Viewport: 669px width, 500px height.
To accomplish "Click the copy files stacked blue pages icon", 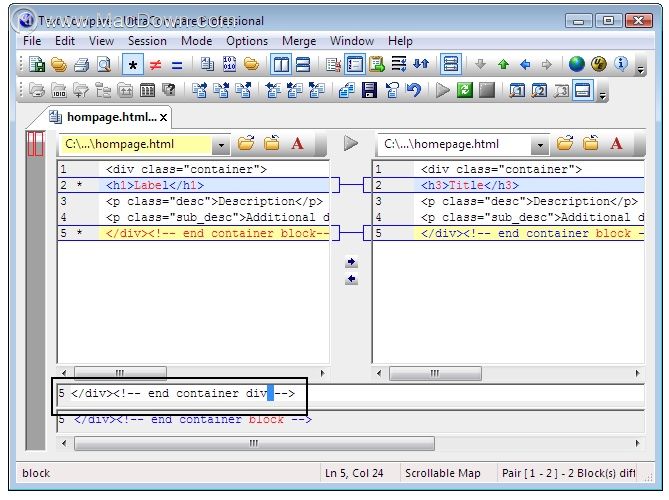I will click(x=347, y=90).
